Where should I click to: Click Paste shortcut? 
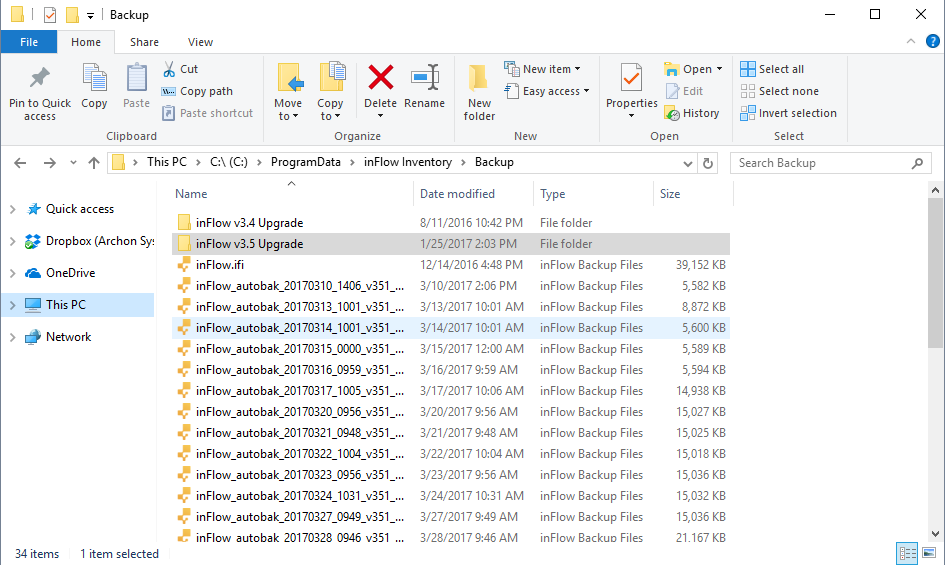[208, 113]
